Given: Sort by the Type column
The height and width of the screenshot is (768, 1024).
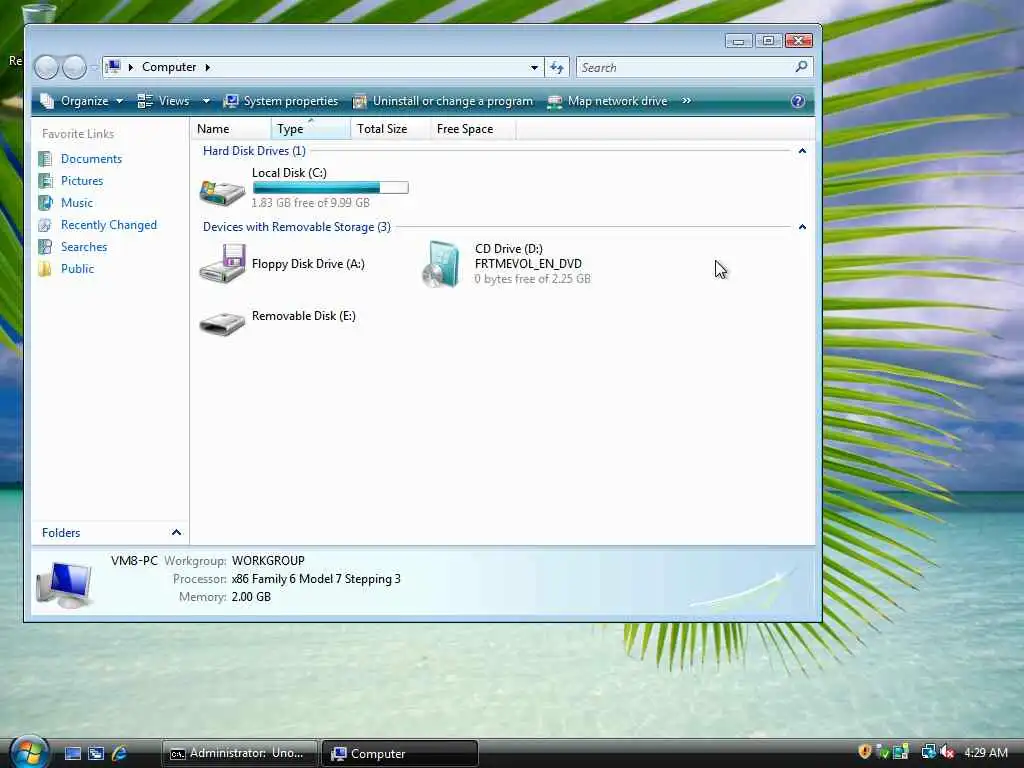Looking at the screenshot, I should (x=311, y=129).
